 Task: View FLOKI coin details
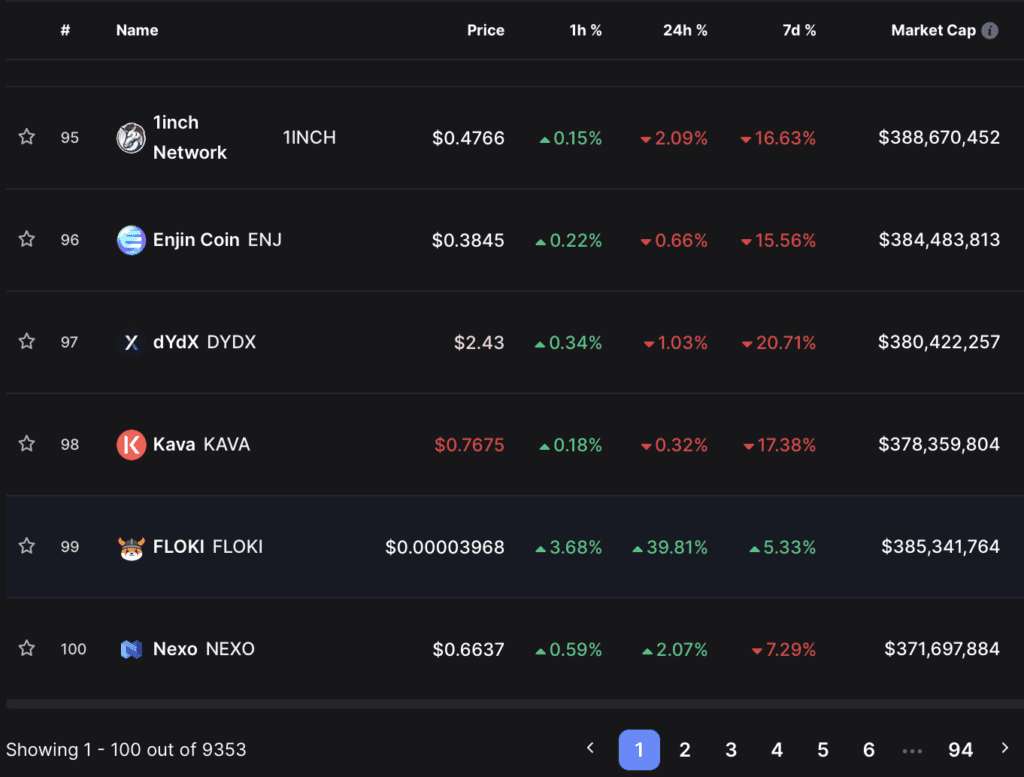[178, 547]
